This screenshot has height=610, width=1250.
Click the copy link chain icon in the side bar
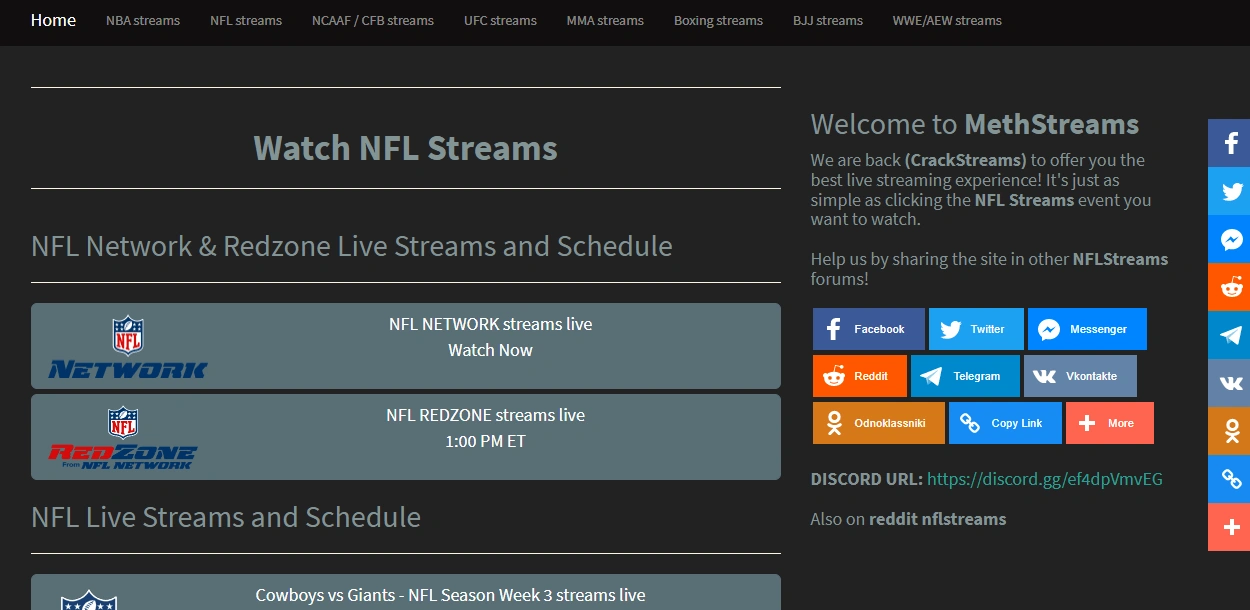coord(1230,479)
